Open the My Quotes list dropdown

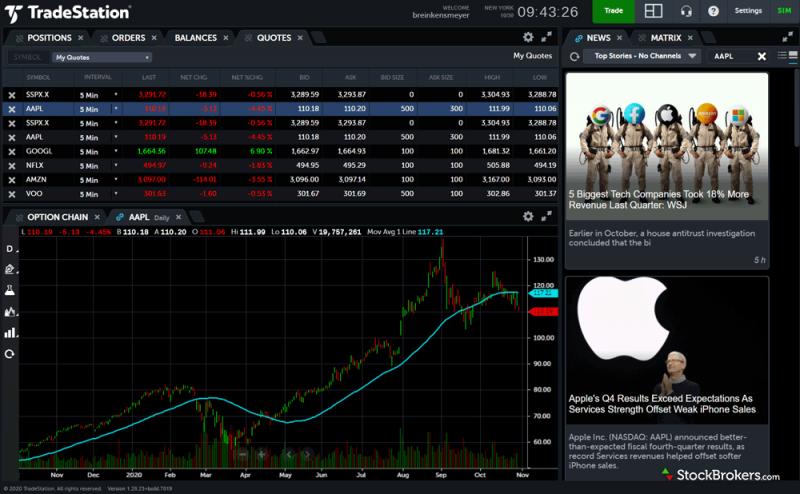pos(102,57)
